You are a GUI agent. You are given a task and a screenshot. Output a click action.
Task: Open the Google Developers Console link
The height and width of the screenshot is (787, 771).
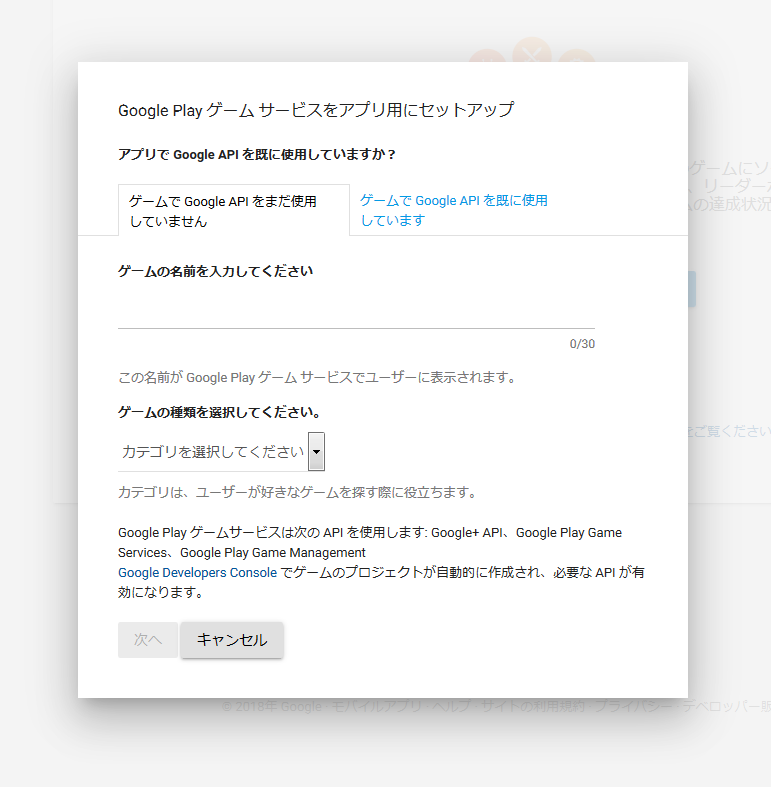197,573
